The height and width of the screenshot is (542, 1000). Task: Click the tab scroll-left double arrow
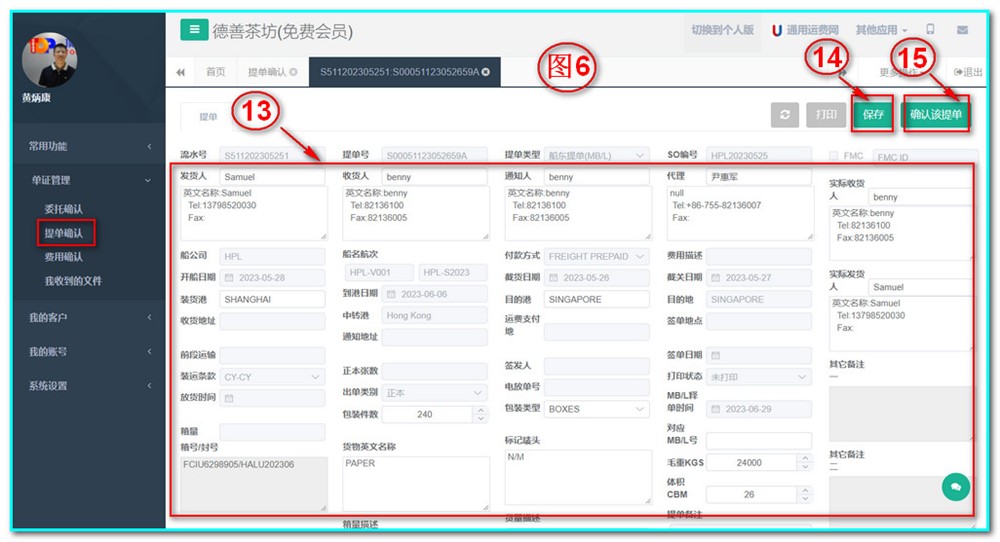[180, 72]
